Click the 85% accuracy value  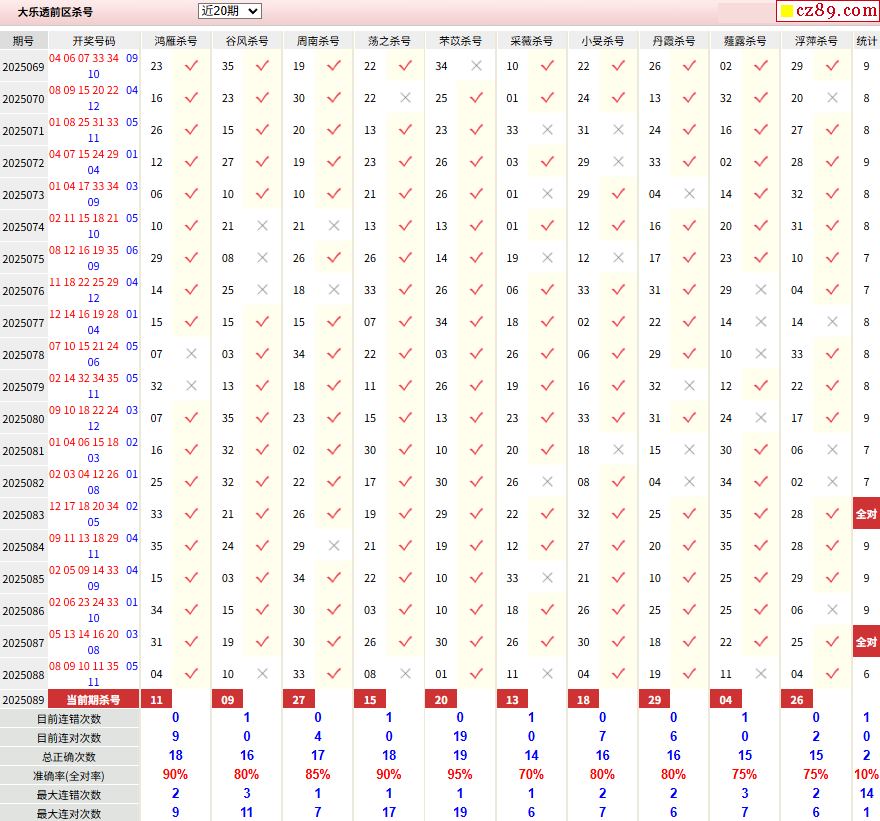[318, 774]
